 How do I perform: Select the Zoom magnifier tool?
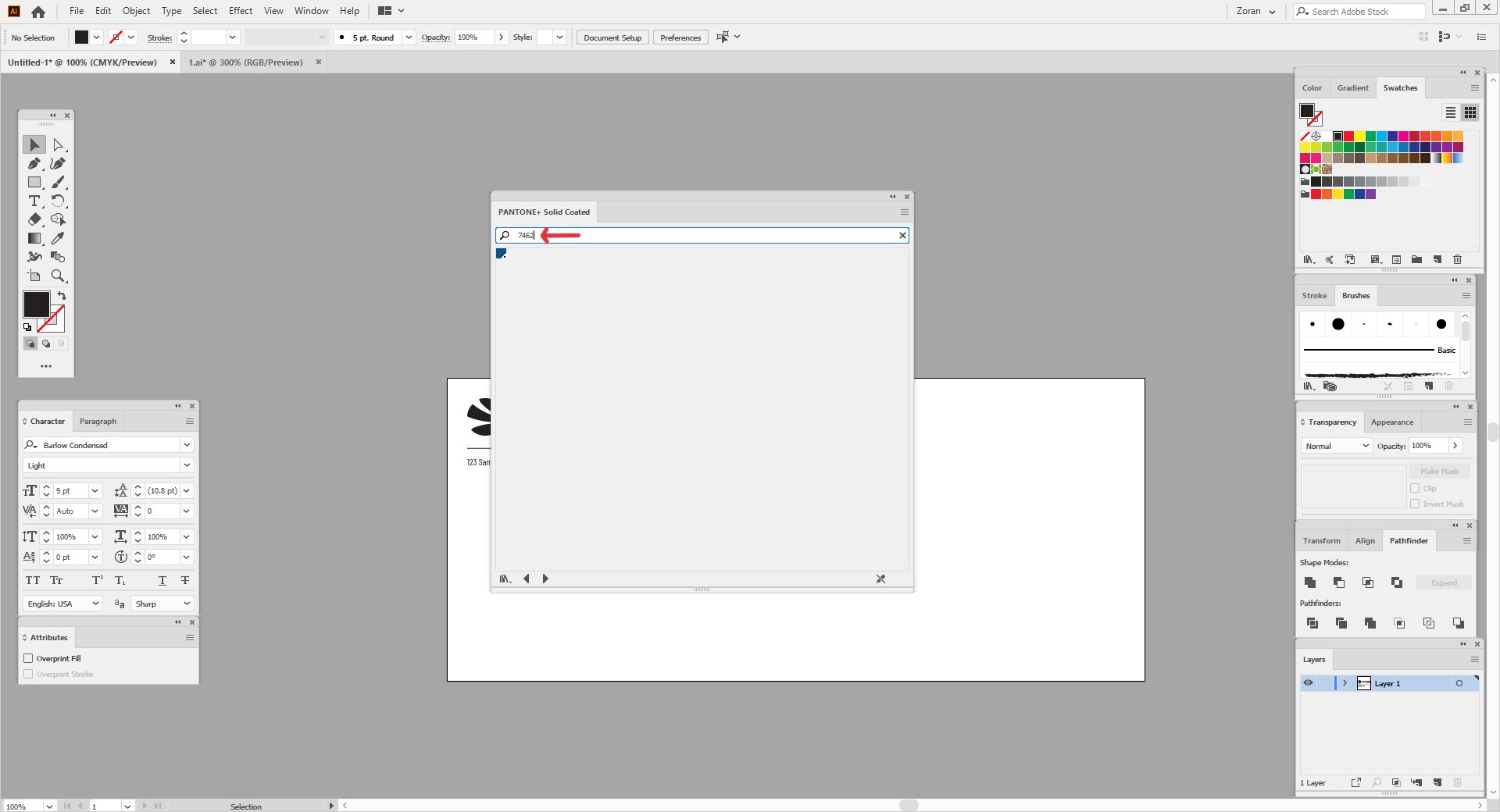pyautogui.click(x=58, y=276)
